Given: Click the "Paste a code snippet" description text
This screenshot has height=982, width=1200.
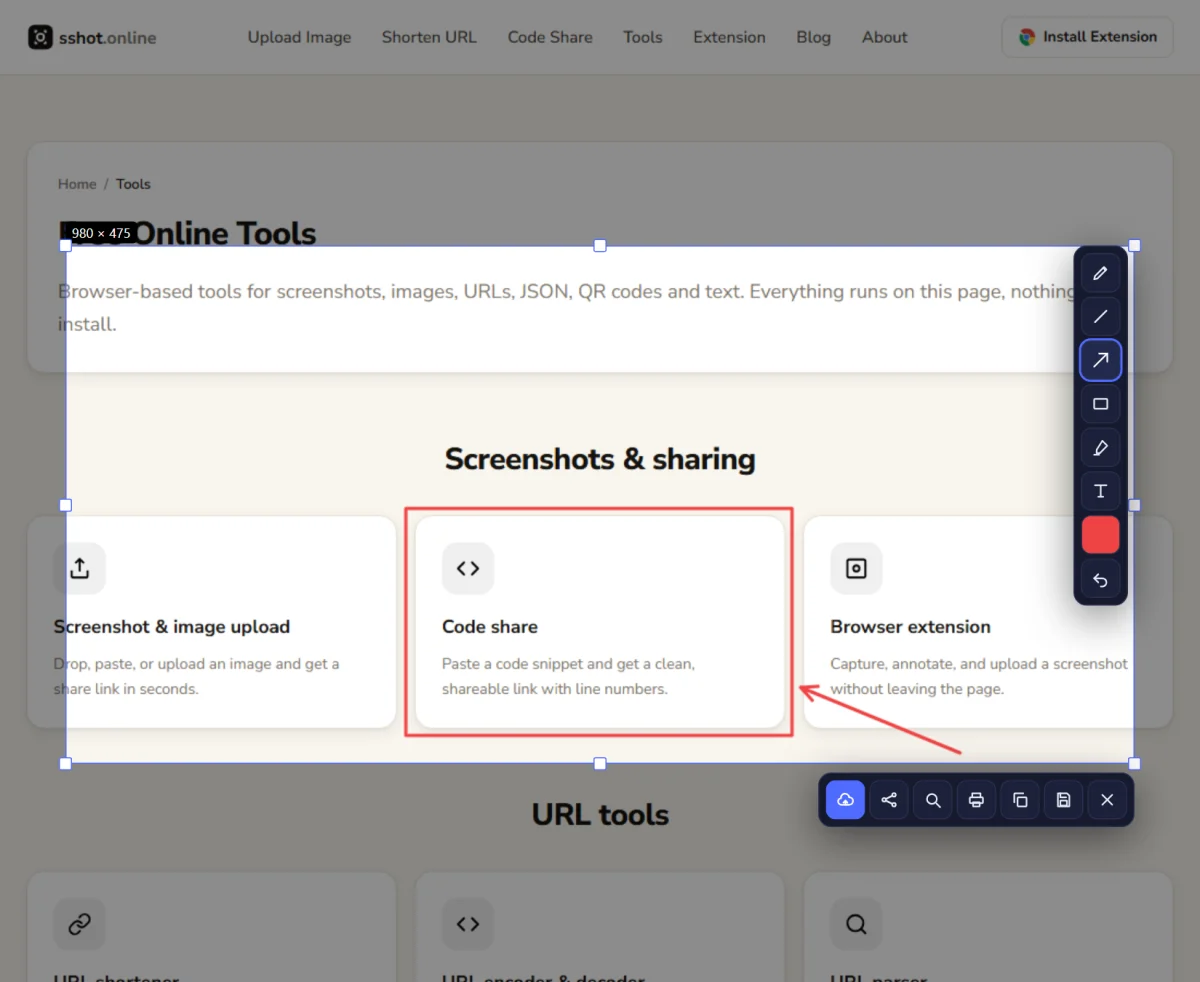Looking at the screenshot, I should [568, 676].
